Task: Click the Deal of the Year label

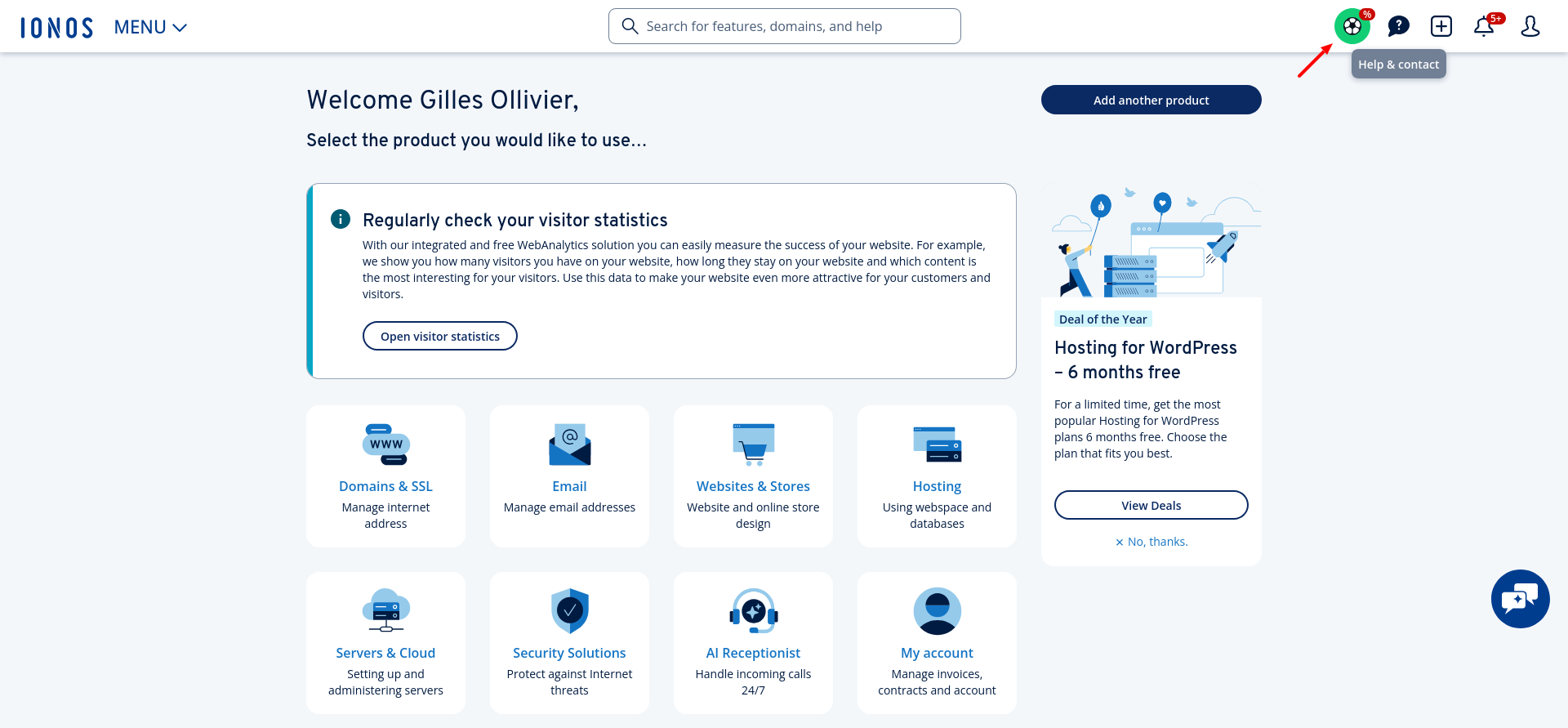Action: (x=1102, y=319)
